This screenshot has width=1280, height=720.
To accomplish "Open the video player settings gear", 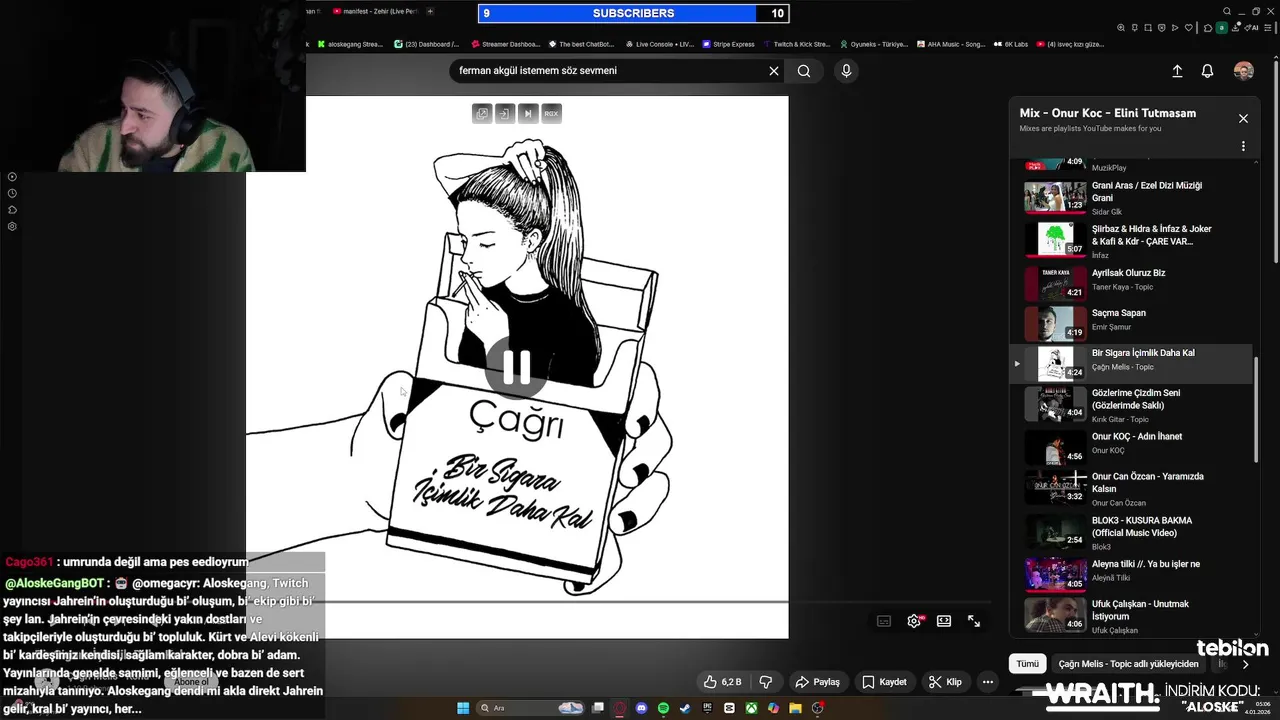I will (x=914, y=621).
